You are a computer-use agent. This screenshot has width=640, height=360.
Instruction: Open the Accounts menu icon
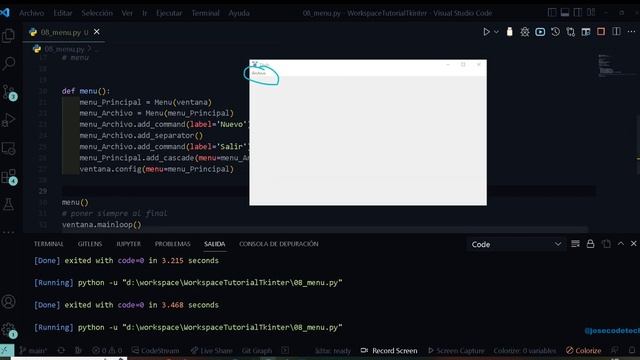coord(9,302)
